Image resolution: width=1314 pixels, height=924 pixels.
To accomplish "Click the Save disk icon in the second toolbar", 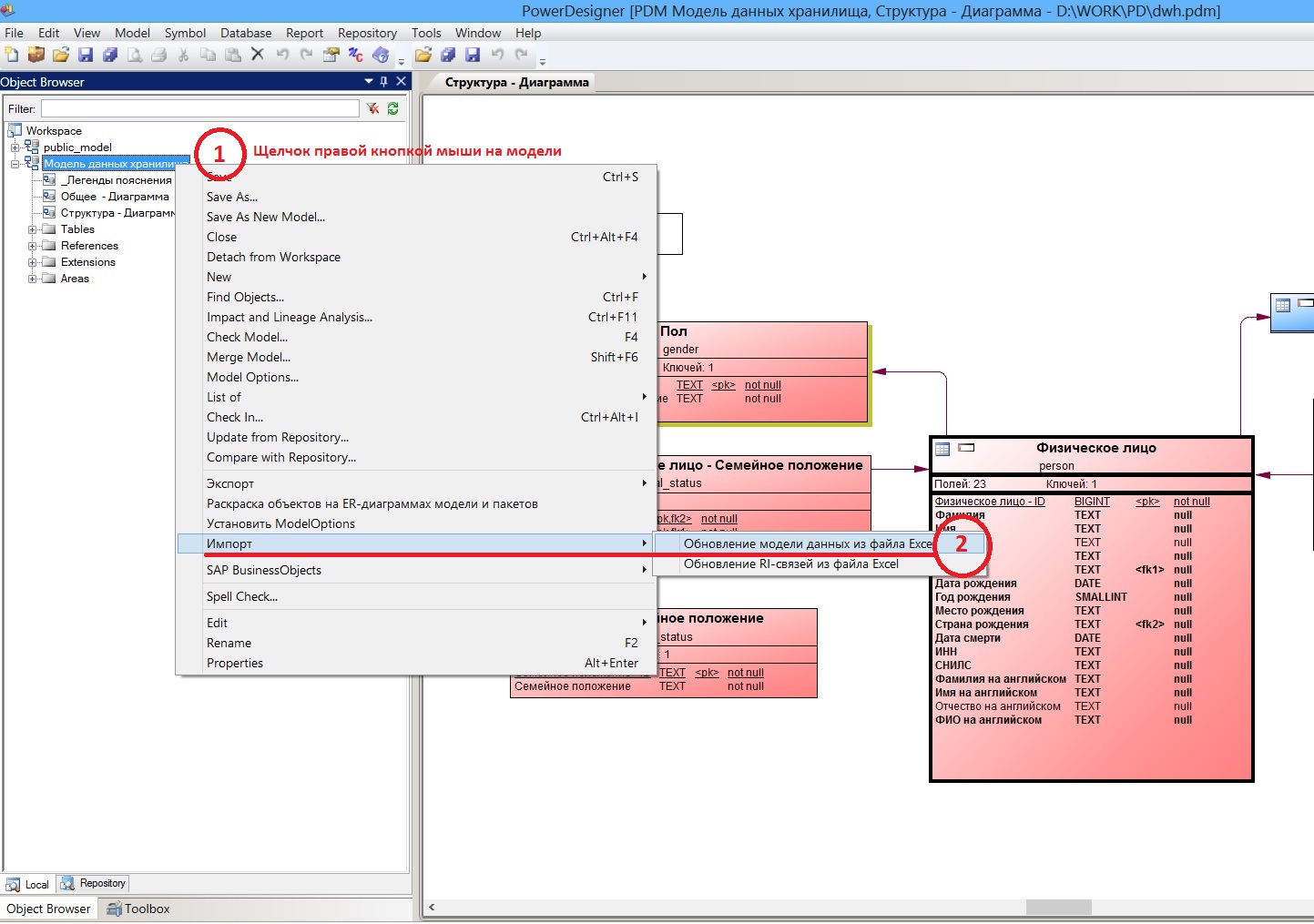I will 473,55.
